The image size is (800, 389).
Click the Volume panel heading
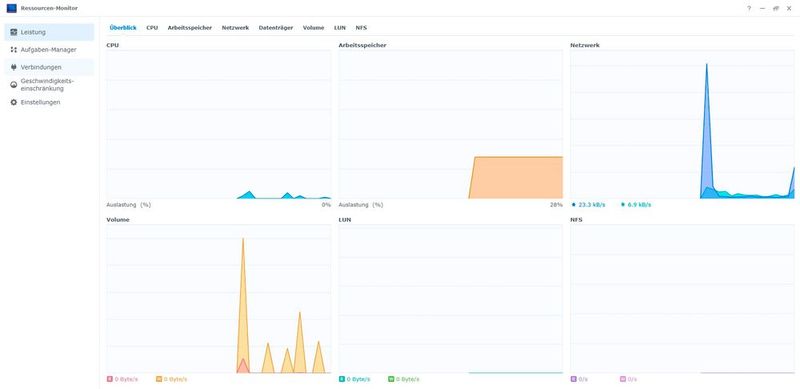(117, 220)
